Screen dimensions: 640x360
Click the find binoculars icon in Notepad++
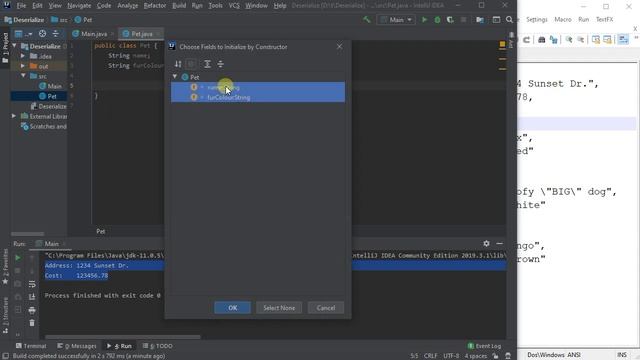[x=542, y=40]
